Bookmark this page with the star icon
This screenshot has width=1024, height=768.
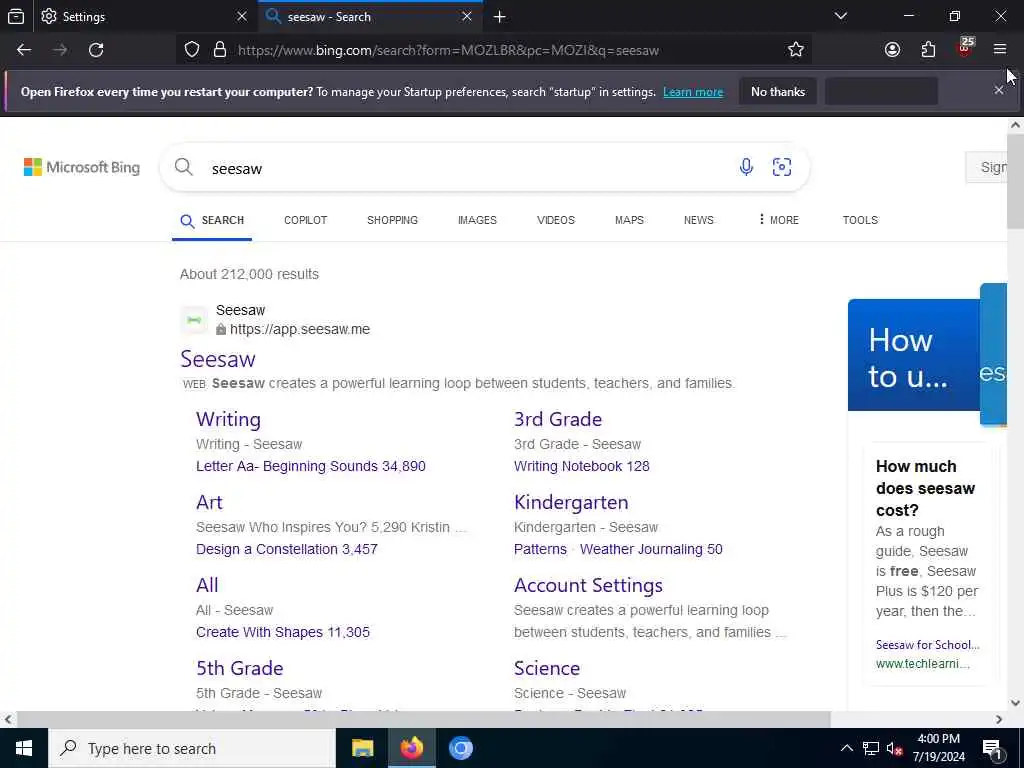795,50
